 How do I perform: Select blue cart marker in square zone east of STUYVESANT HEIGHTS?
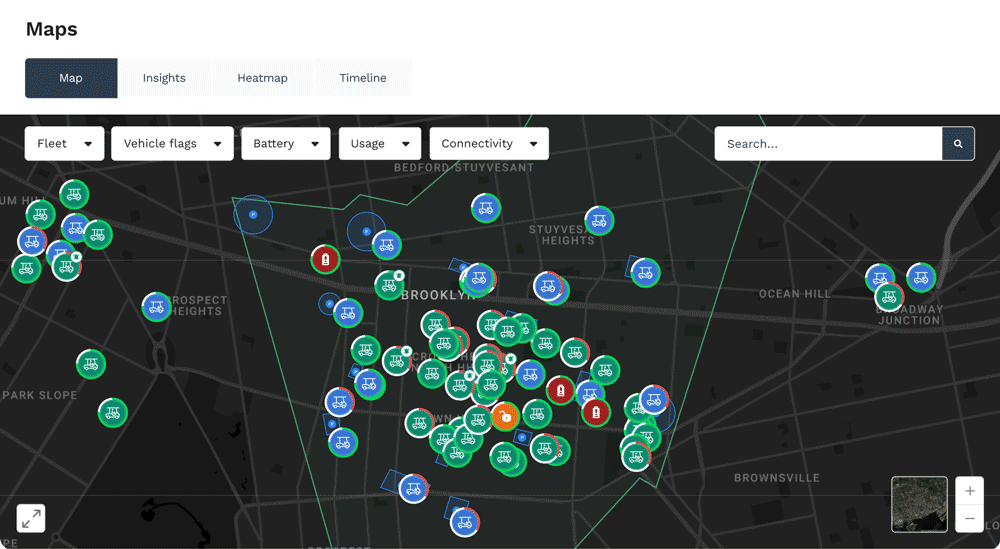(645, 272)
